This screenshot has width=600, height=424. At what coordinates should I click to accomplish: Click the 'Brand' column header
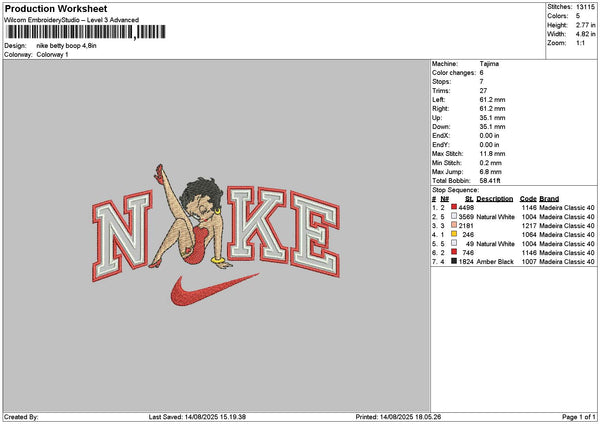tap(549, 199)
